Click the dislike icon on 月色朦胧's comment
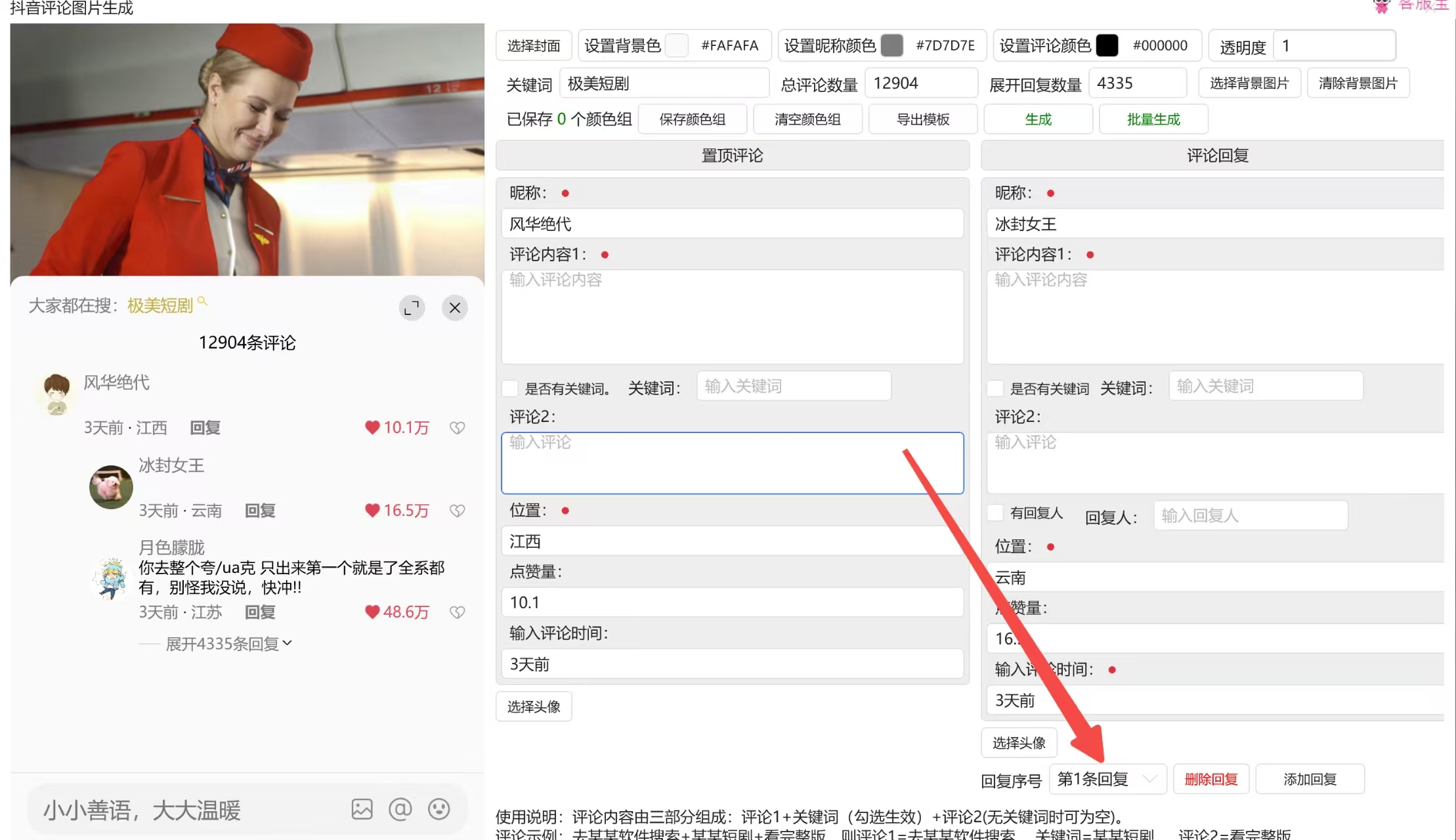 [x=457, y=612]
